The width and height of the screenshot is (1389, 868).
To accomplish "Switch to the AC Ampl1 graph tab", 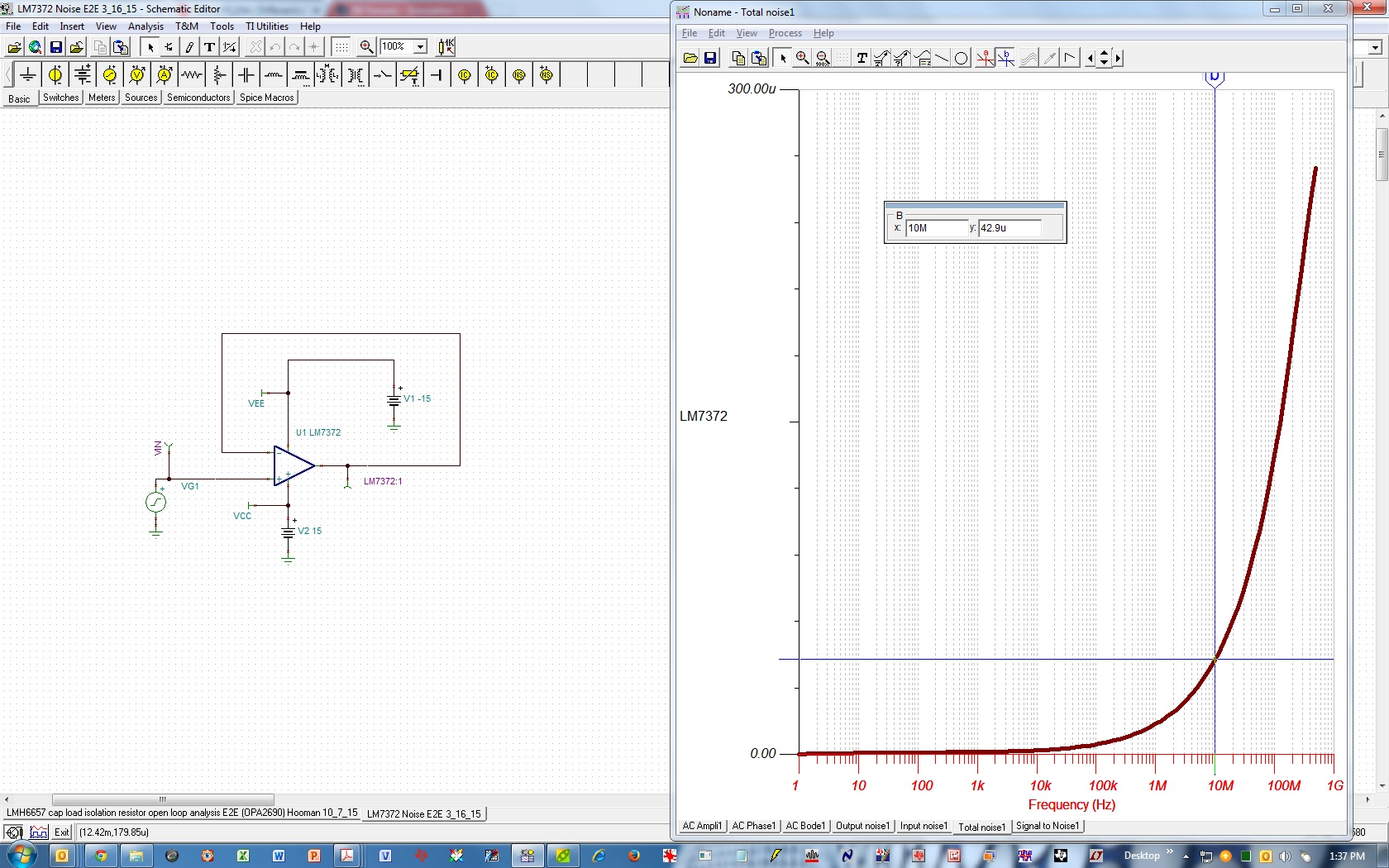I will coord(702,826).
